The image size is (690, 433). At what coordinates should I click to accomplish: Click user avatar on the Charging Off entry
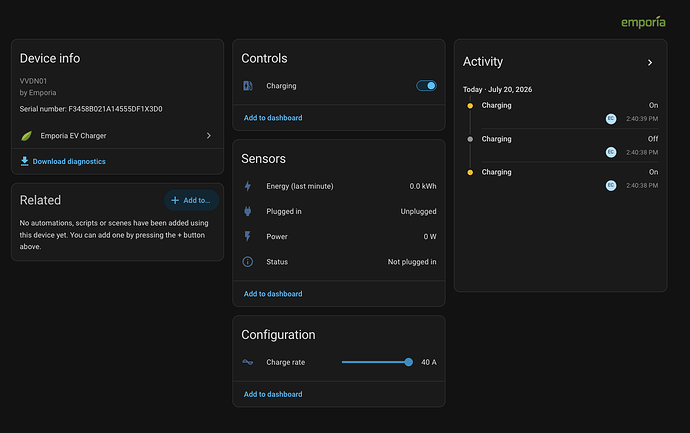pyautogui.click(x=611, y=152)
